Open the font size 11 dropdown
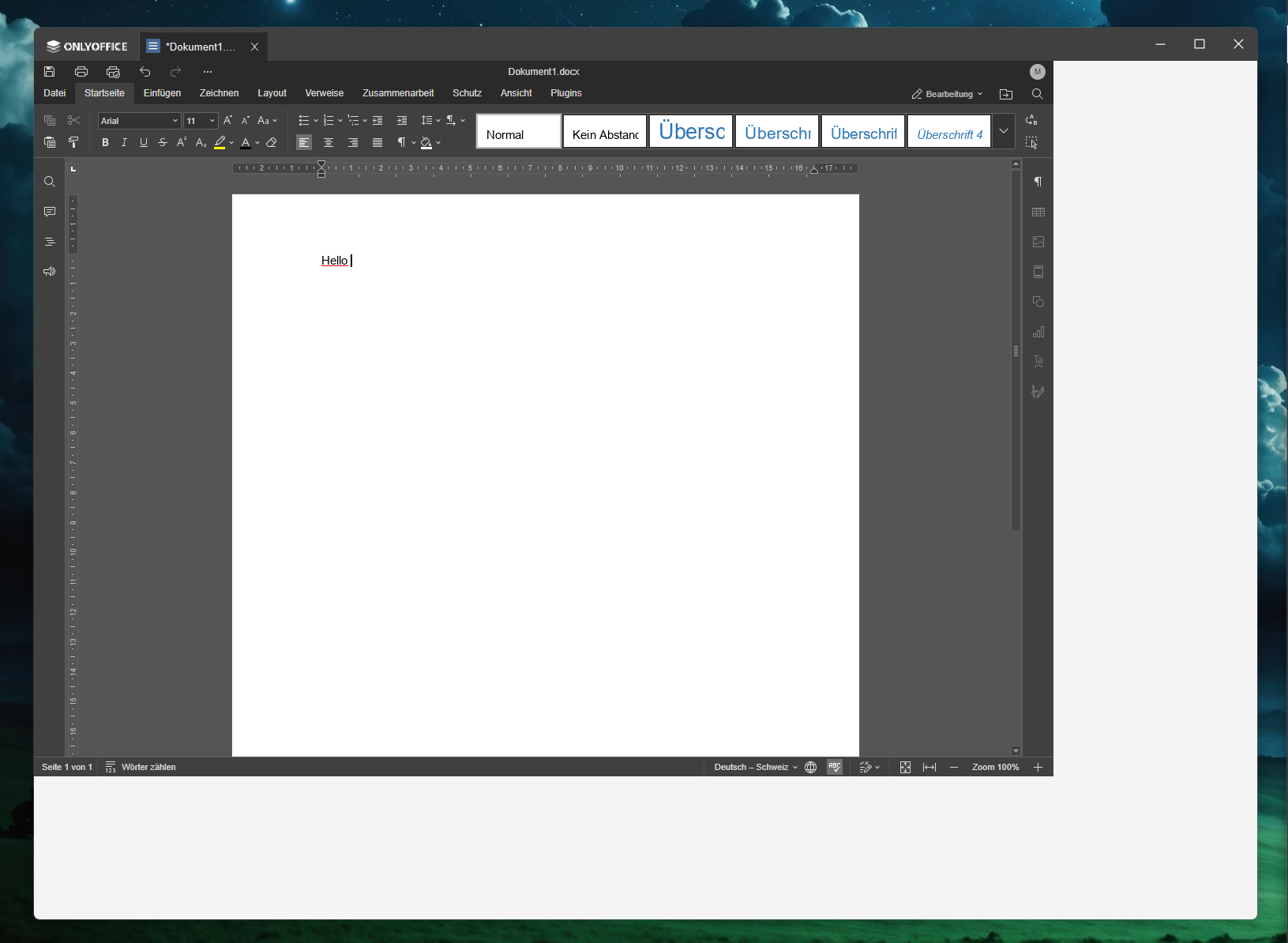The width and height of the screenshot is (1288, 943). tap(212, 121)
